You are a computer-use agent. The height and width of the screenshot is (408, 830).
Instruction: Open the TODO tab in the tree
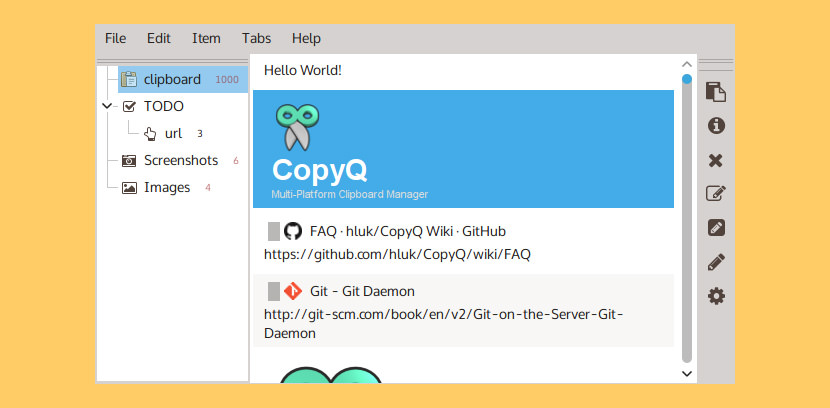pyautogui.click(x=163, y=106)
